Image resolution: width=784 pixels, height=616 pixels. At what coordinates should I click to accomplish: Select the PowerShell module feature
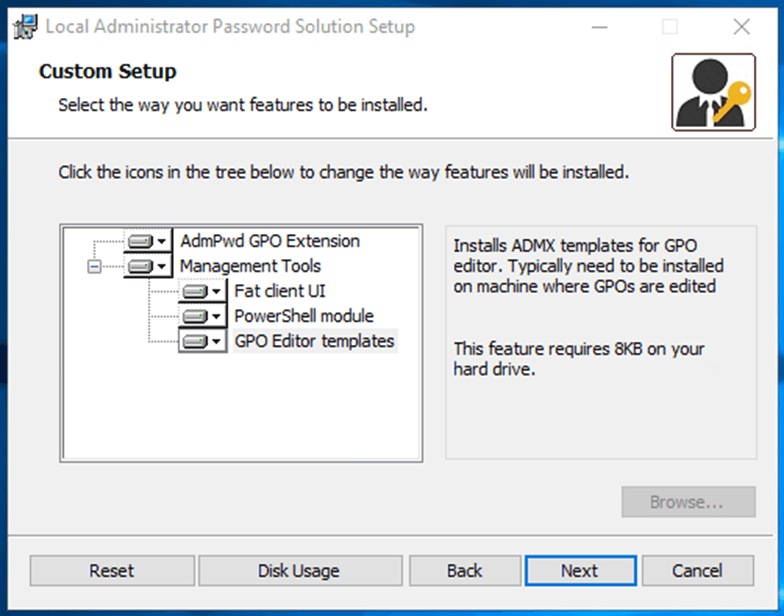(304, 316)
